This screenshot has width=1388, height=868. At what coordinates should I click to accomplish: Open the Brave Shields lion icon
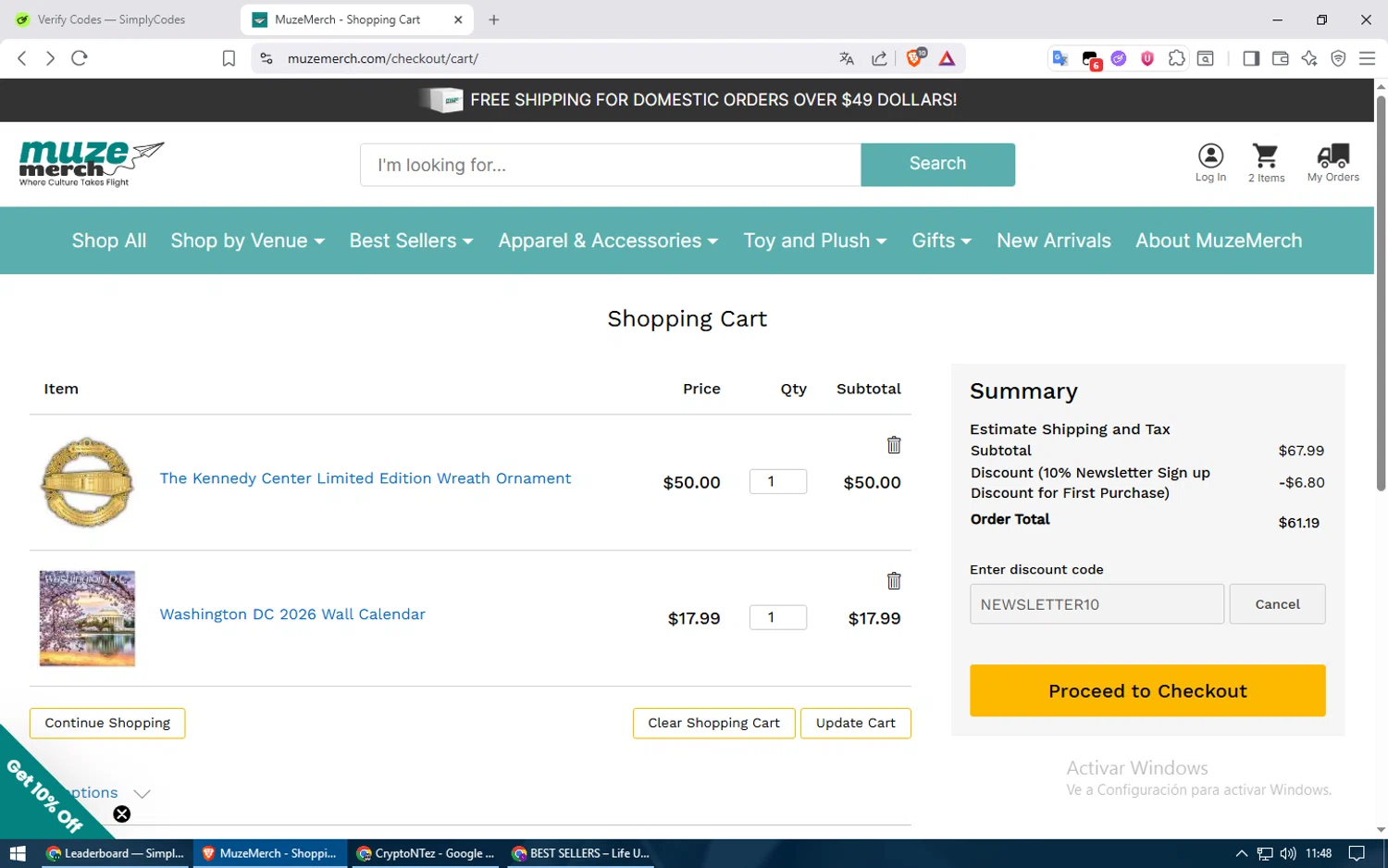tap(914, 58)
